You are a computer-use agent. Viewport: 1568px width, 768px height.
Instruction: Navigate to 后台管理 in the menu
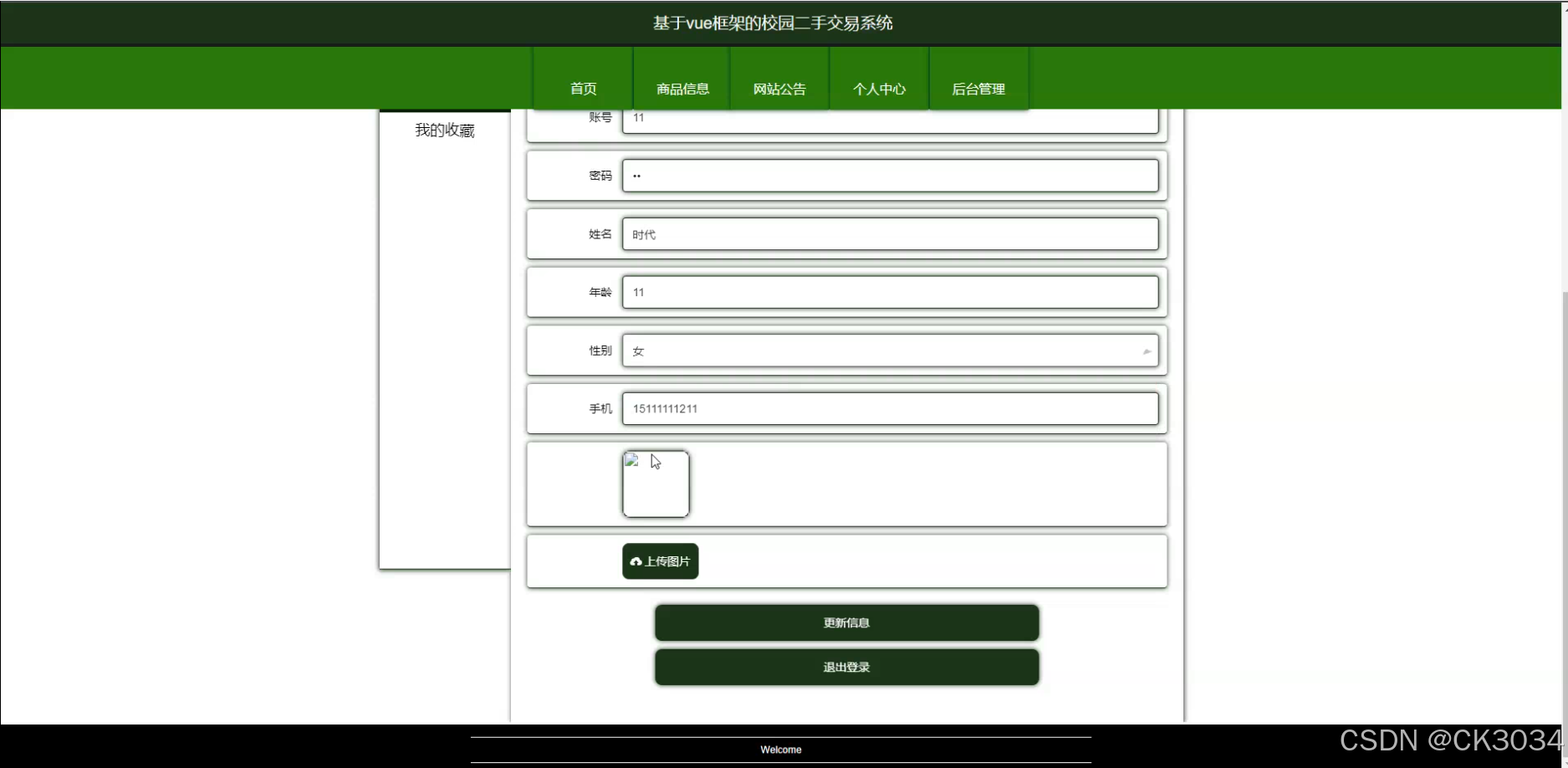coord(978,88)
